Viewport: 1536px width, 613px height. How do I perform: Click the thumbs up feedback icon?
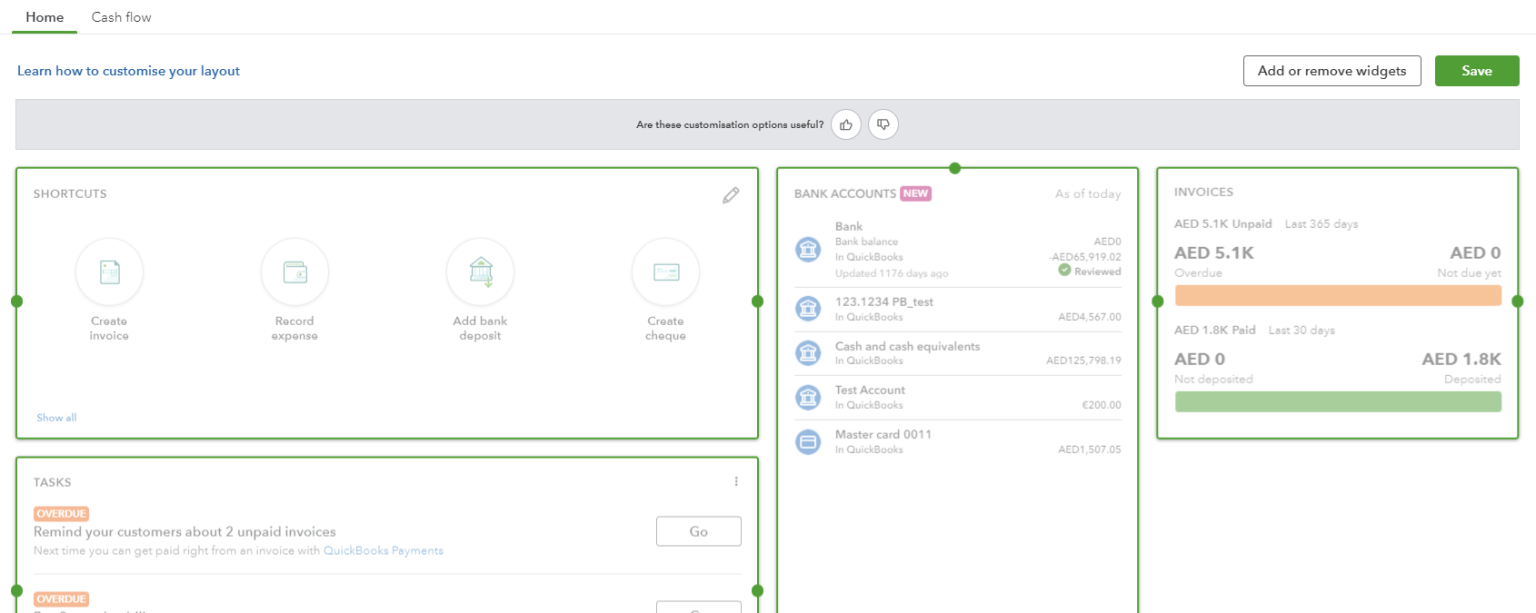point(846,124)
